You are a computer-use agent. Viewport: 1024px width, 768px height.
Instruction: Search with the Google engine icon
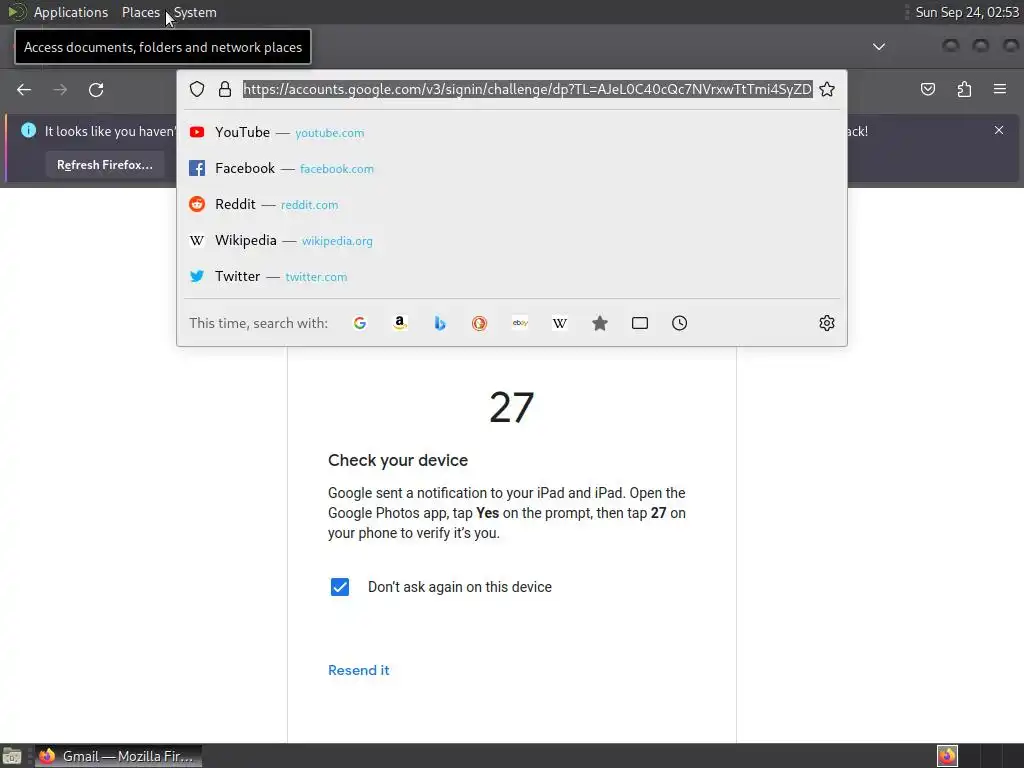[x=360, y=323]
